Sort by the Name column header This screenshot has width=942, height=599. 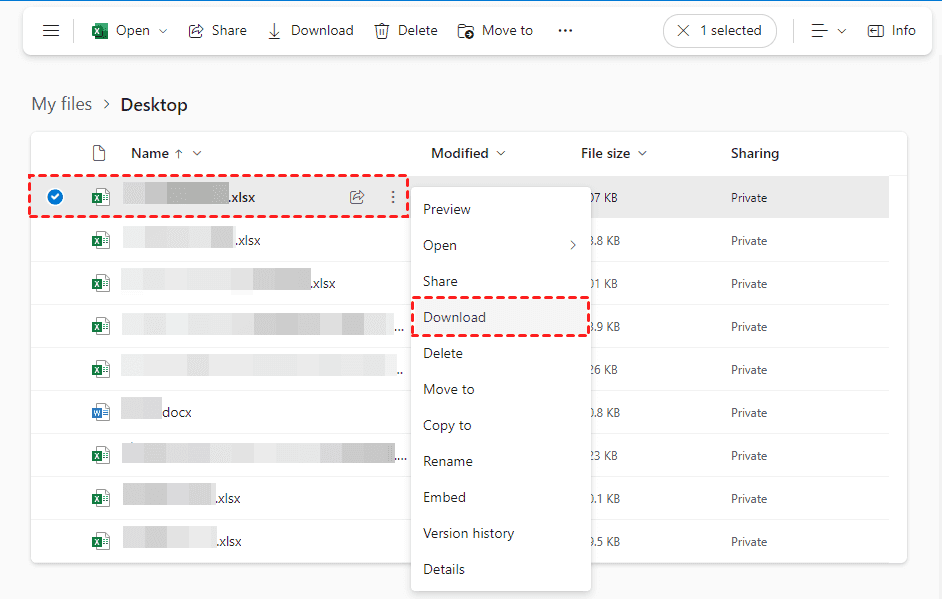click(x=150, y=154)
